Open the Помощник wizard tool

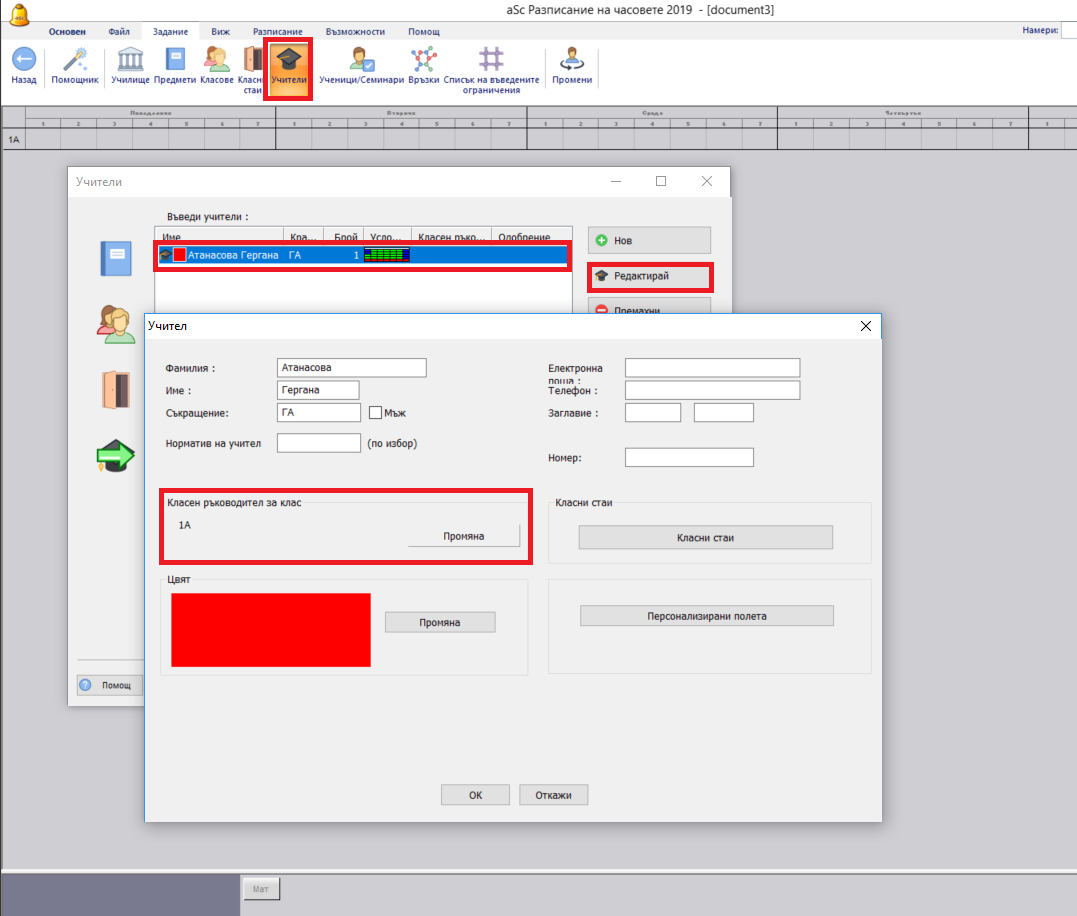click(x=75, y=60)
